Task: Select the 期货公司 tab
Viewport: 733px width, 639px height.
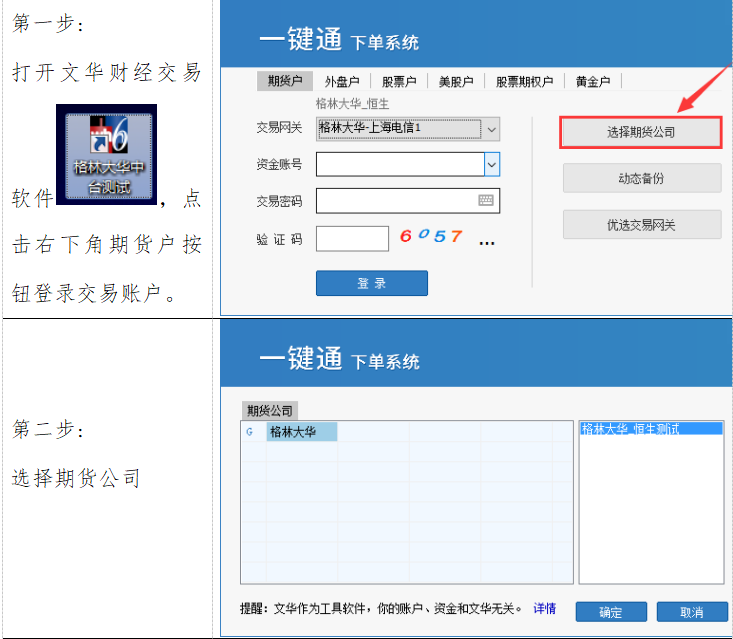Action: [270, 410]
